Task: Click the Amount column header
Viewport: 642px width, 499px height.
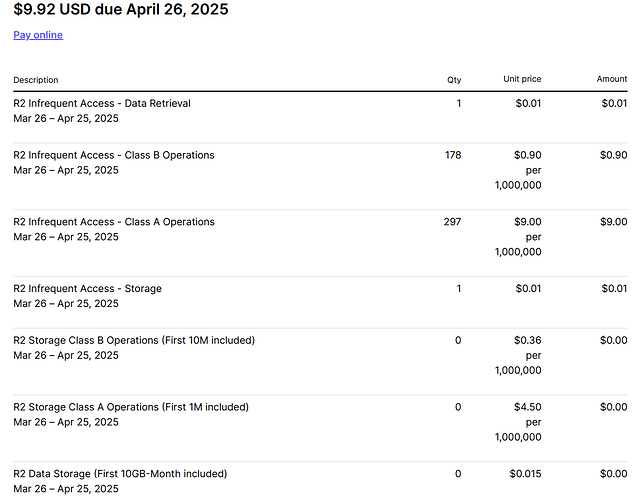Action: [612, 79]
